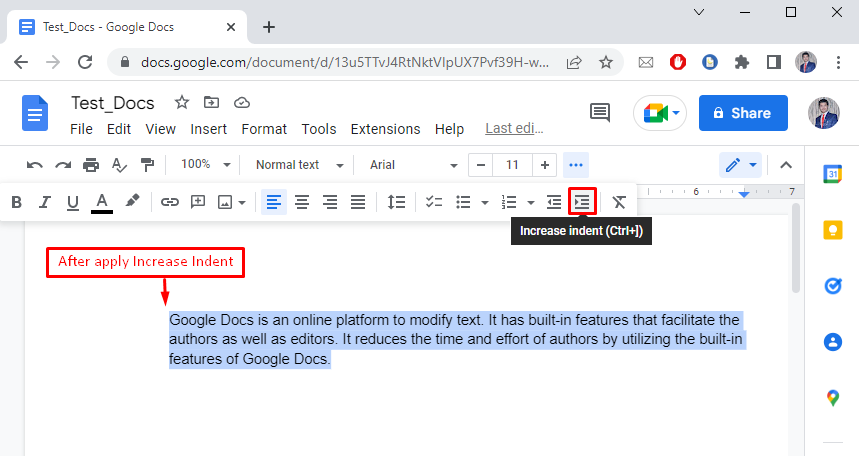Image resolution: width=859 pixels, height=456 pixels.
Task: Reload the page in Chrome
Action: (85, 62)
